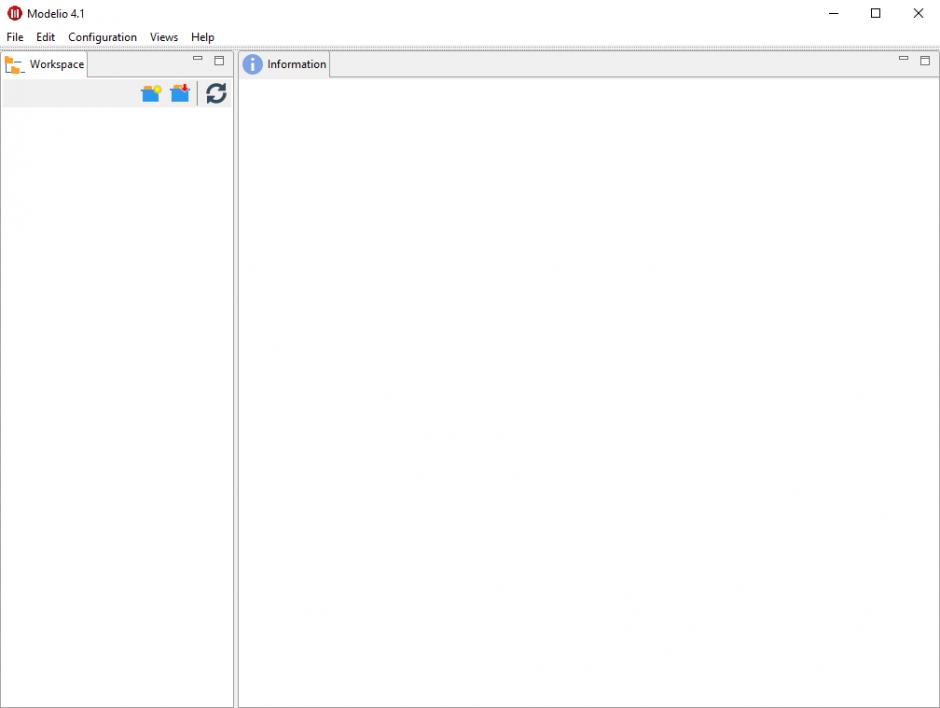This screenshot has height=708, width=940.
Task: Expand the Configuration menu
Action: (102, 37)
